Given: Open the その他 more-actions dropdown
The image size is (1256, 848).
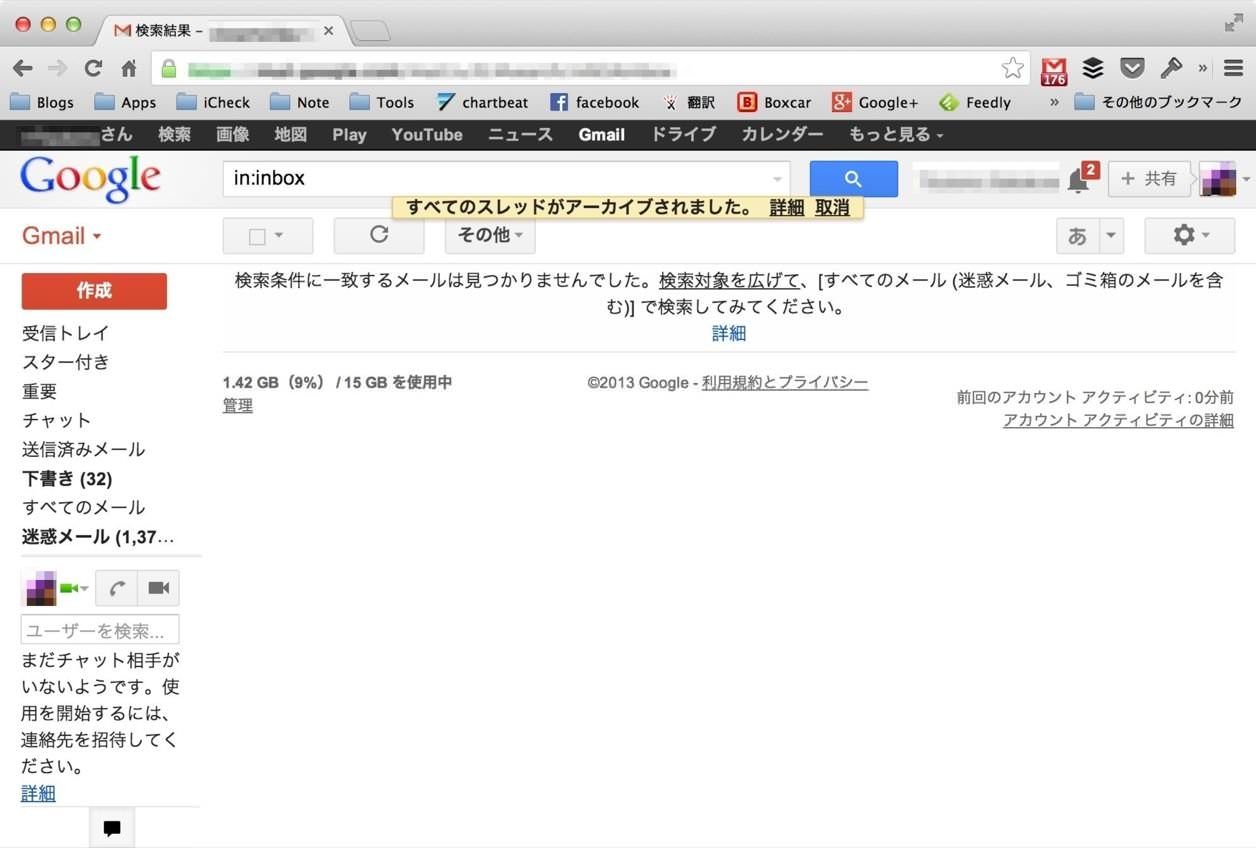Looking at the screenshot, I should [x=490, y=235].
